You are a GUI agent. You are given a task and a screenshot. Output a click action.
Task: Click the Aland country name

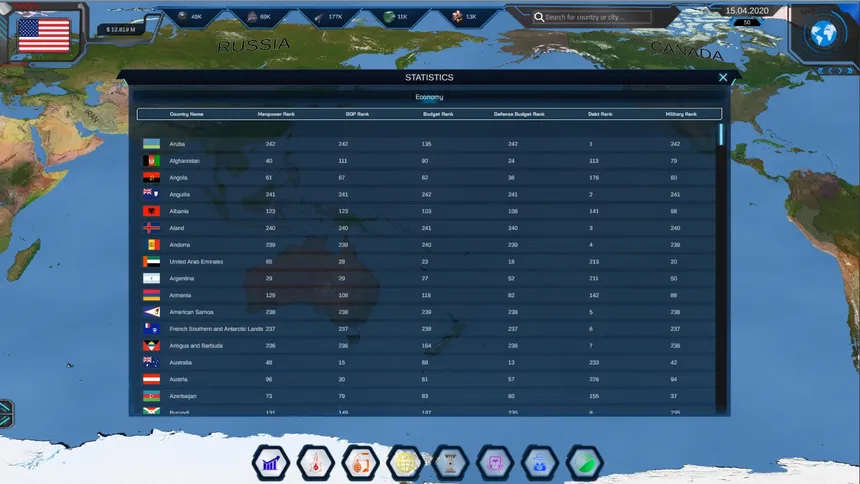coord(177,228)
